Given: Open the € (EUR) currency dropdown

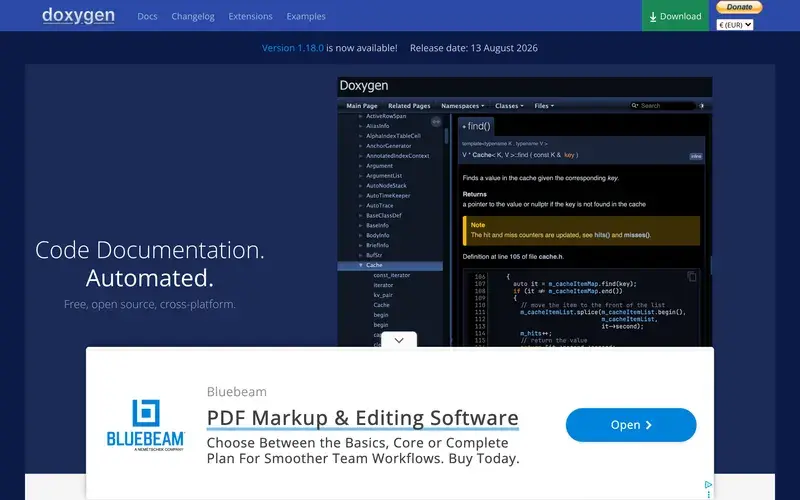Looking at the screenshot, I should coord(735,24).
